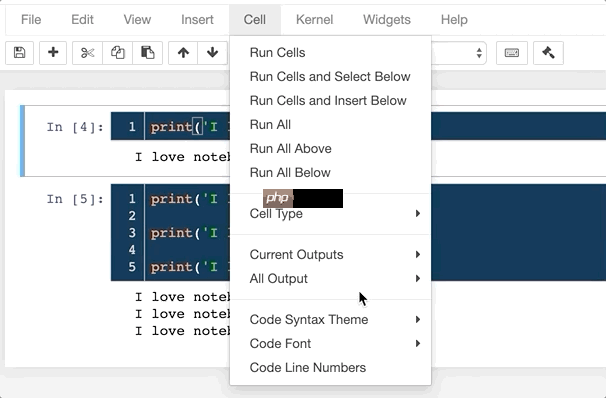Expand the All Output submenu arrow

pos(417,278)
